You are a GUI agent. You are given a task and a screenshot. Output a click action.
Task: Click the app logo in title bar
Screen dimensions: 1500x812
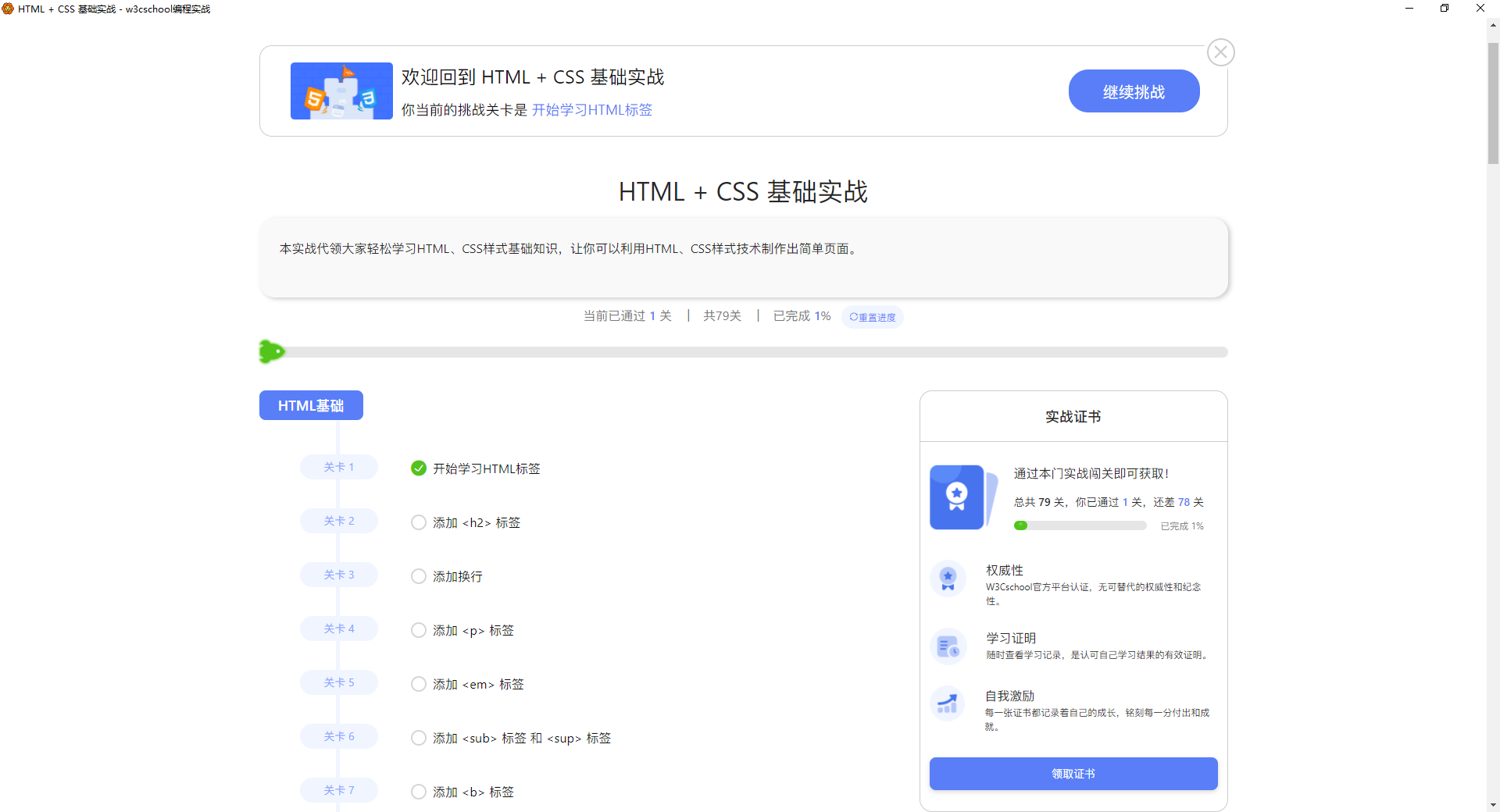click(8, 9)
